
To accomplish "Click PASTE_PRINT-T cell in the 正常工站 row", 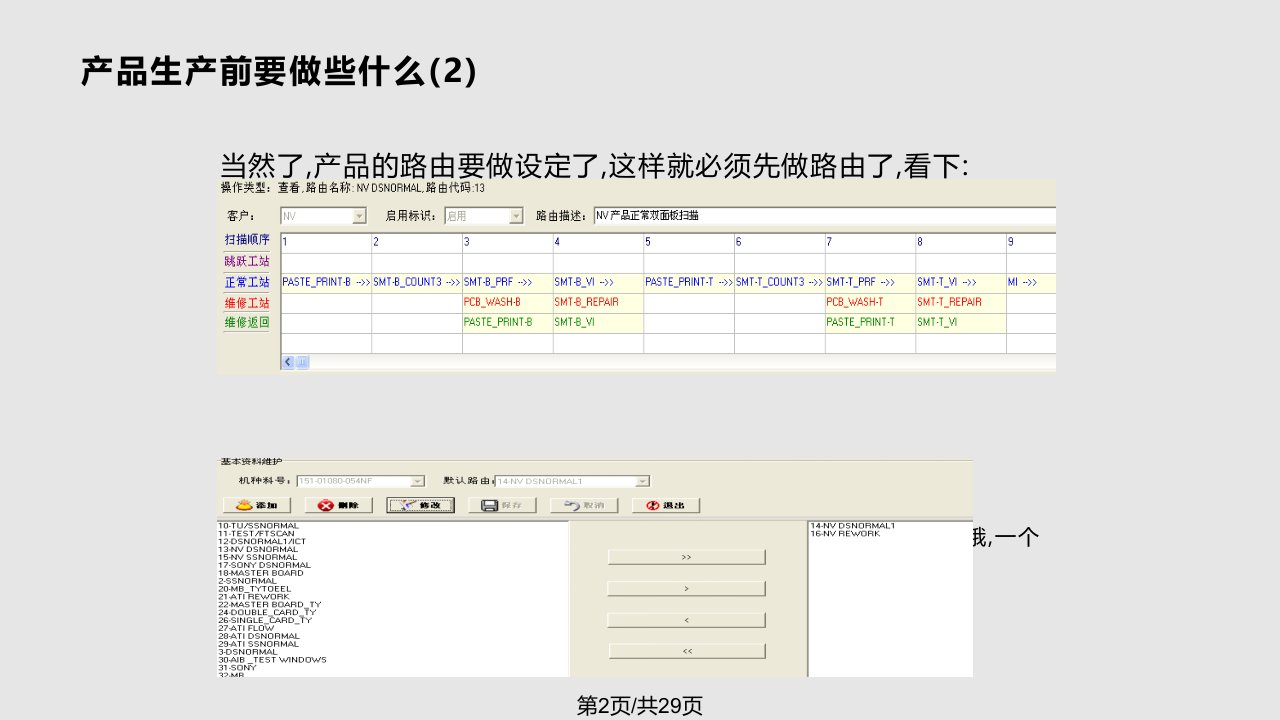I will click(x=689, y=283).
